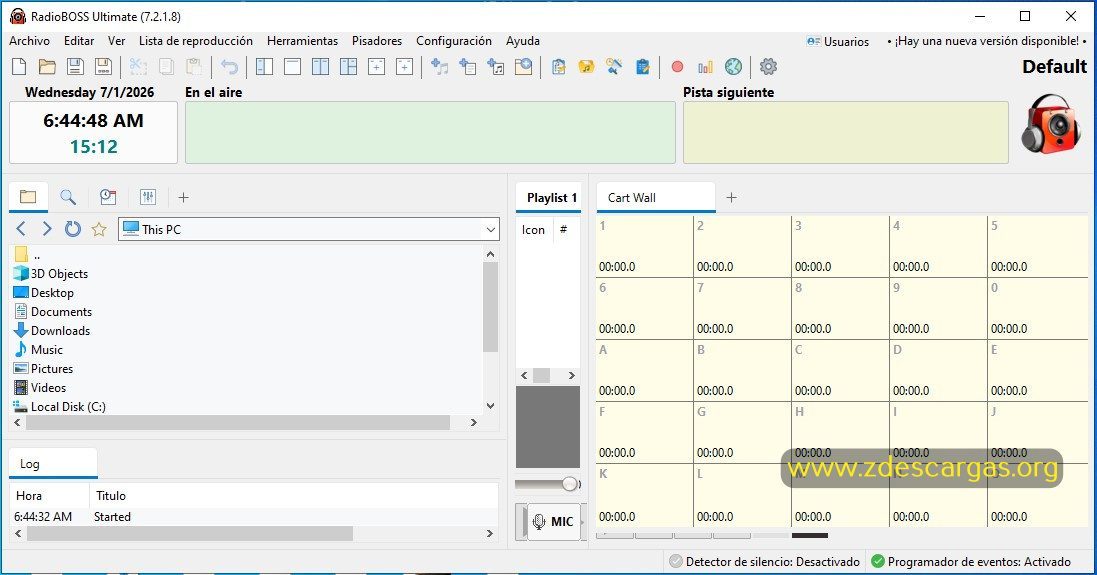1097x575 pixels.
Task: Open the Archivo menu
Action: (x=29, y=41)
